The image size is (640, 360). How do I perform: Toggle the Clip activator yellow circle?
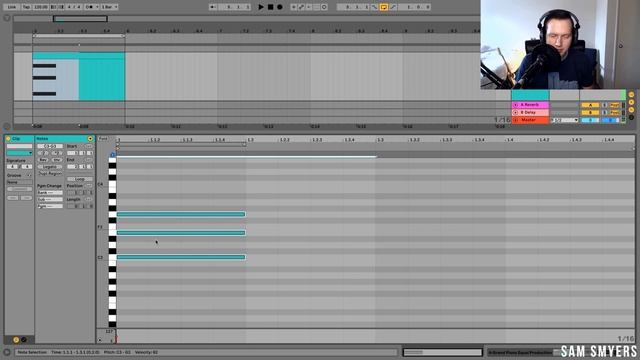coord(8,139)
